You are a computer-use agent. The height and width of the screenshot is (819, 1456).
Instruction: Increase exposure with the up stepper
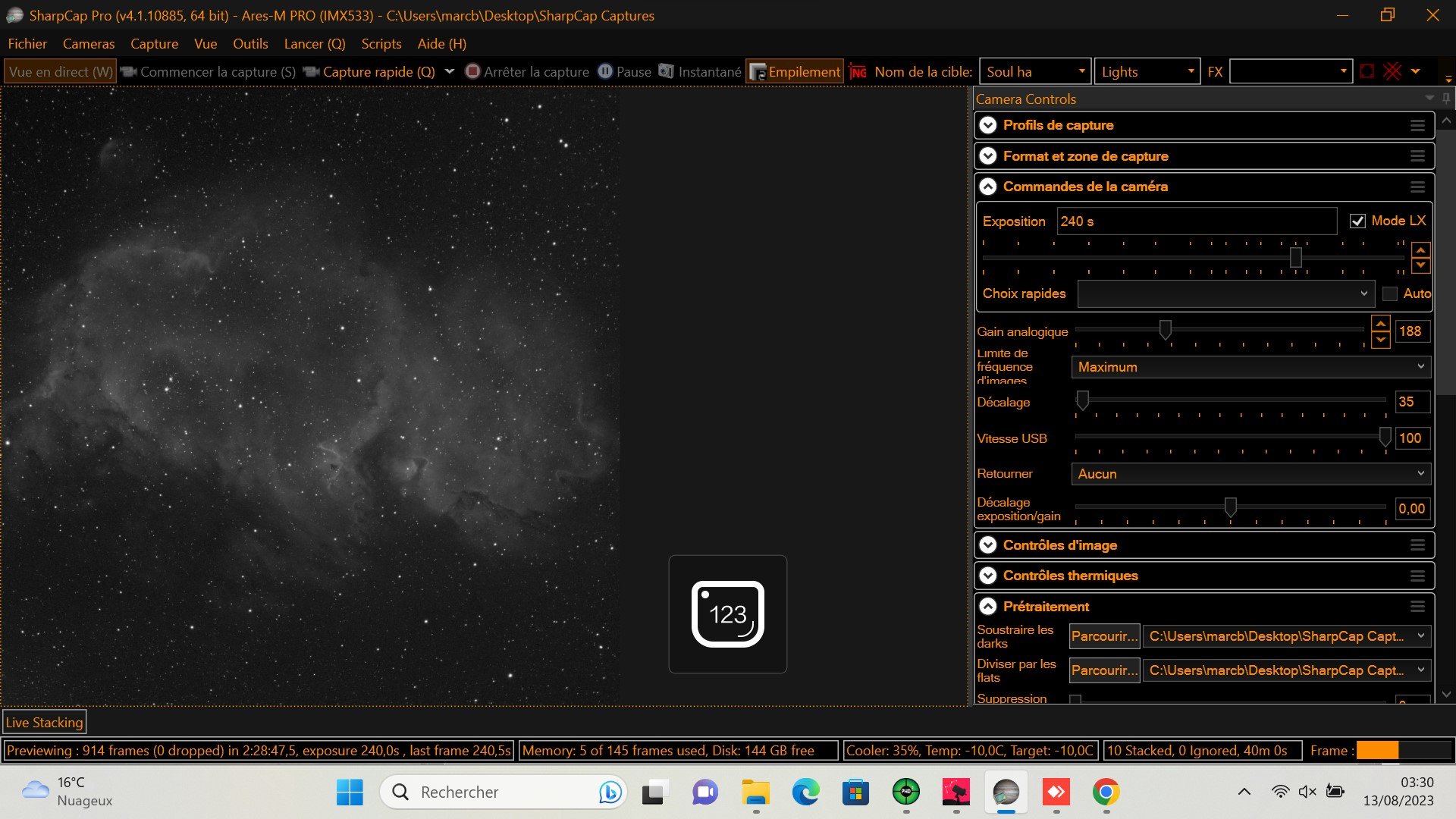1420,249
